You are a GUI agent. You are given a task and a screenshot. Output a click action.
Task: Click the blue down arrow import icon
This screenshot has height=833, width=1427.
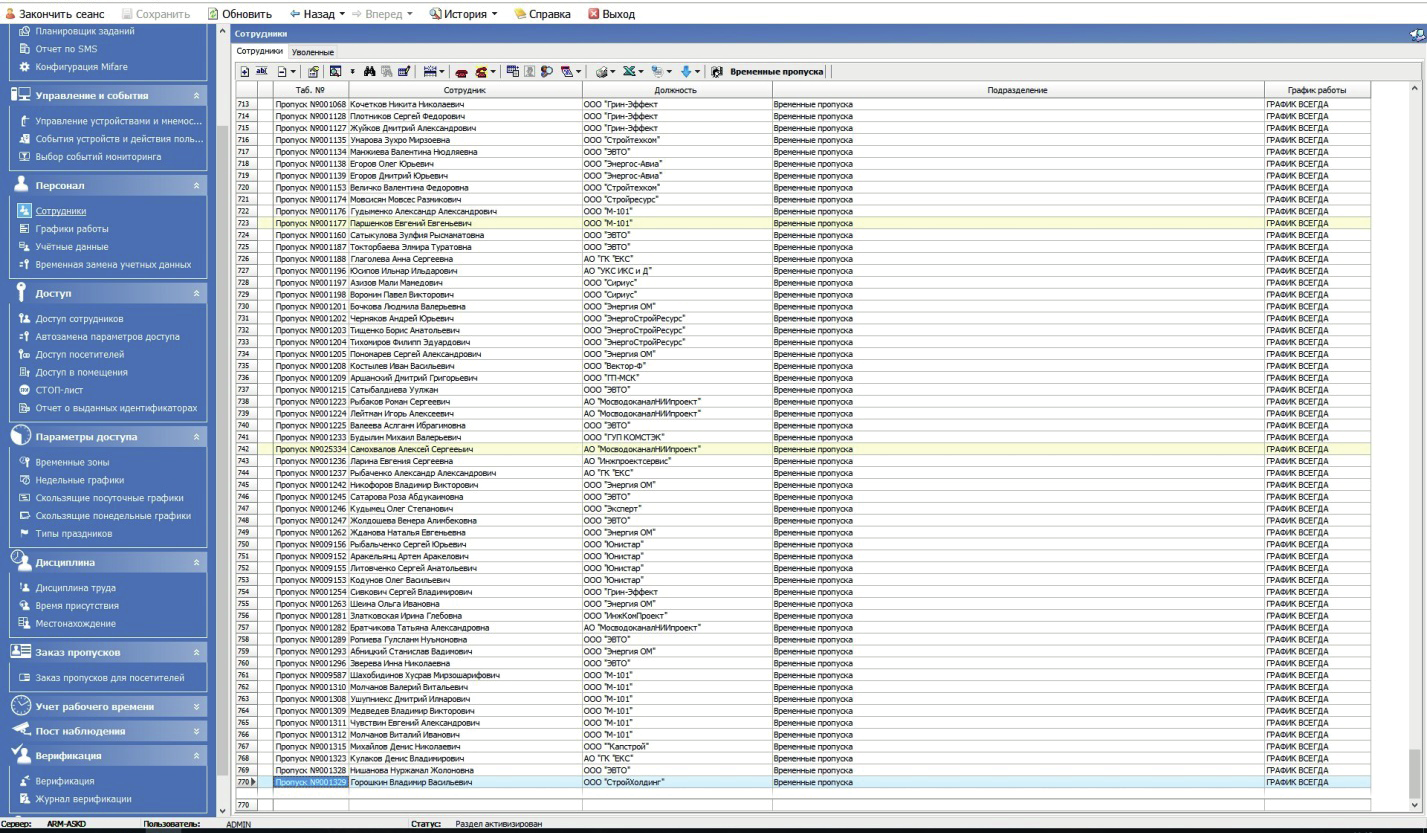tap(685, 72)
